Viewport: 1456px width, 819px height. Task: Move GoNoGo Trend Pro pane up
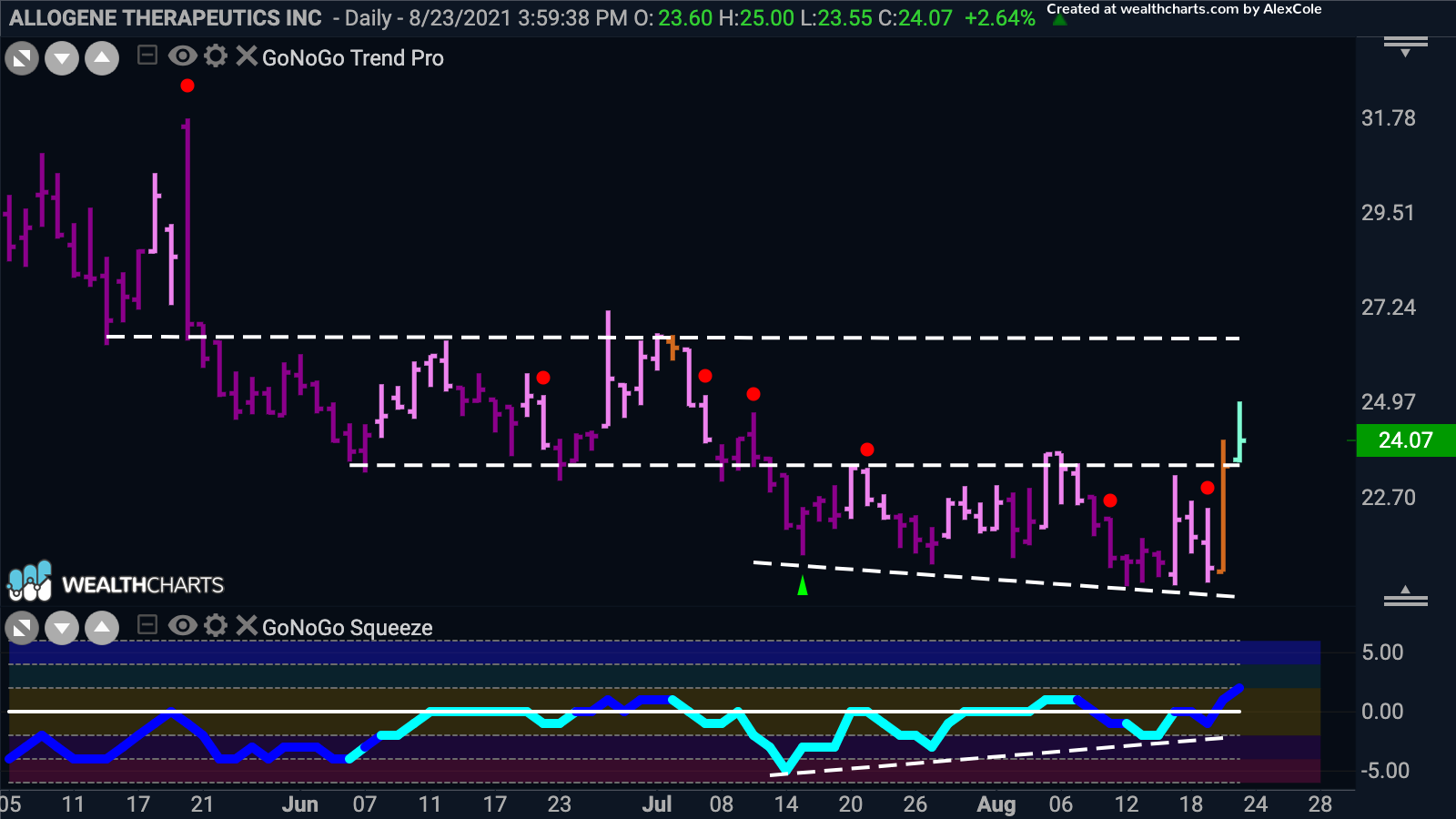102,60
